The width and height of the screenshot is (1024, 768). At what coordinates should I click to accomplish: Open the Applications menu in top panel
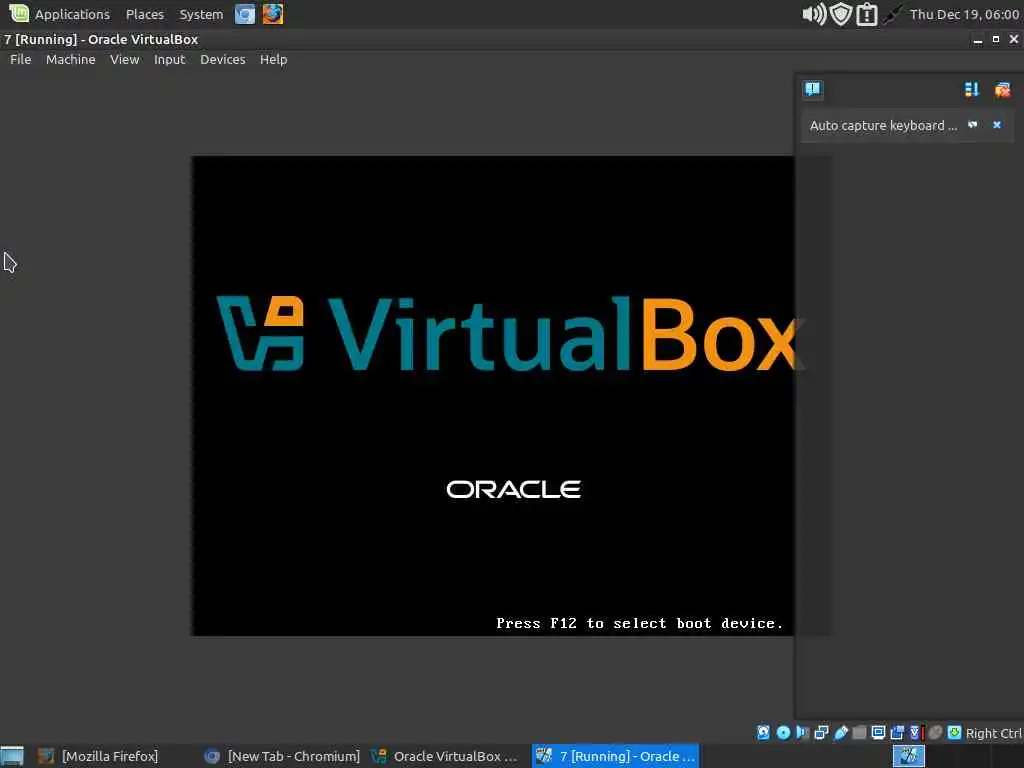[x=72, y=14]
